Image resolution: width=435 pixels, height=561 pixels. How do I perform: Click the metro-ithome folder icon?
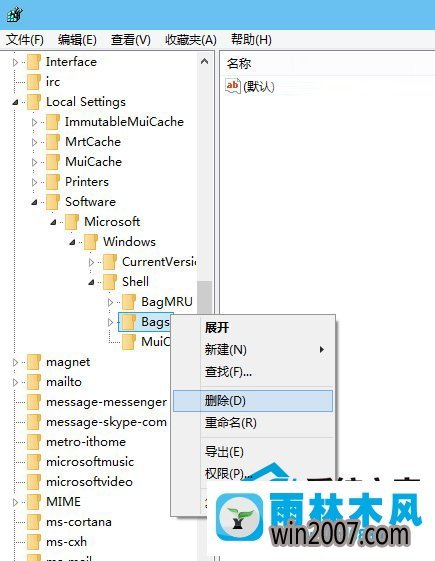tap(34, 442)
